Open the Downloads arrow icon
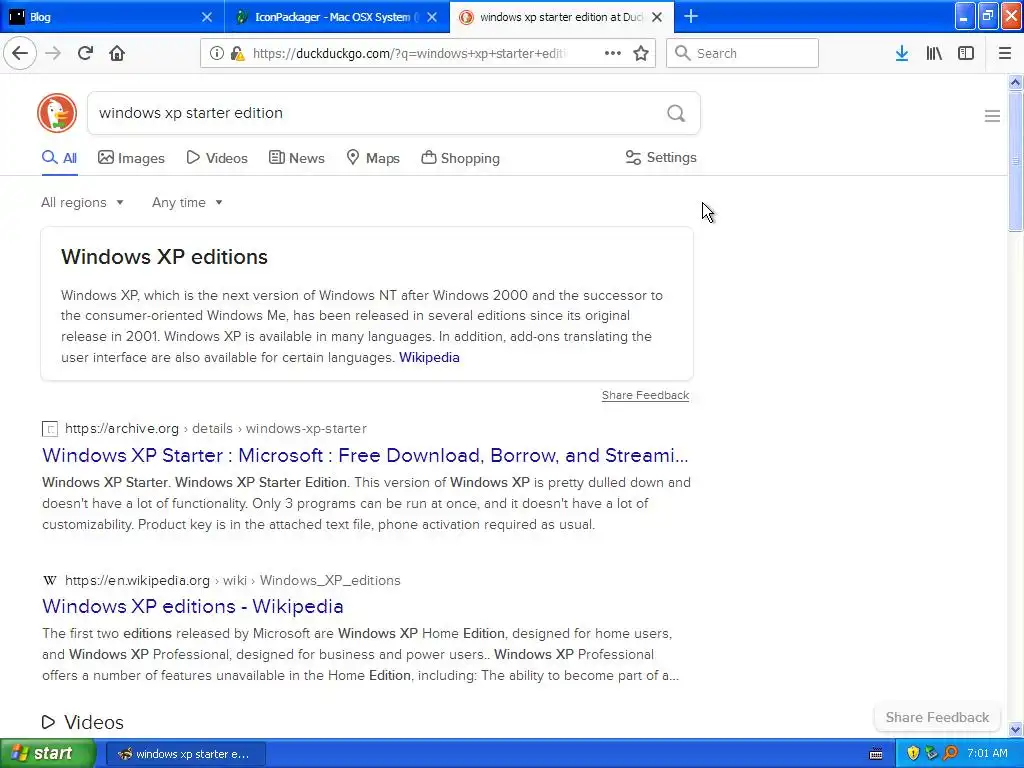The height and width of the screenshot is (768, 1024). [x=902, y=54]
